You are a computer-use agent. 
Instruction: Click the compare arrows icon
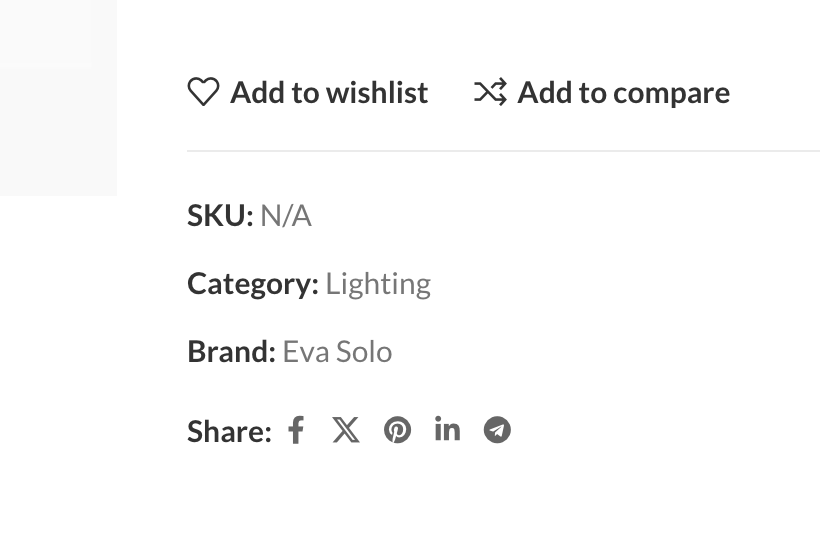pyautogui.click(x=490, y=92)
